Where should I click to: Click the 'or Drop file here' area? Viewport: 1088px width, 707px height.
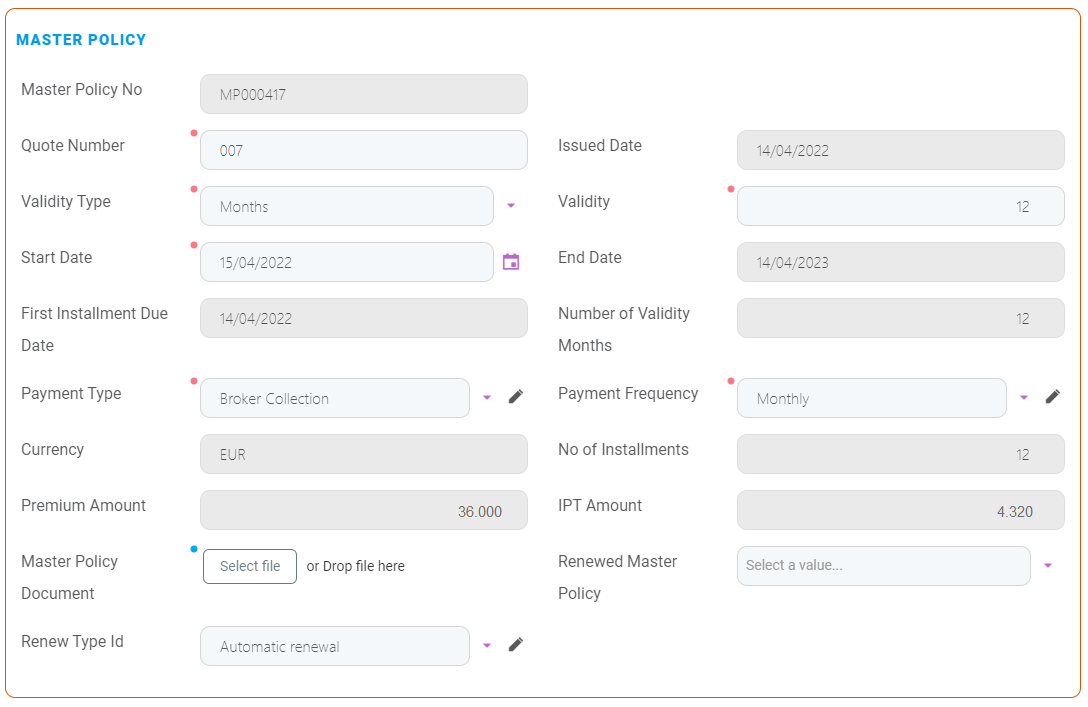355,566
